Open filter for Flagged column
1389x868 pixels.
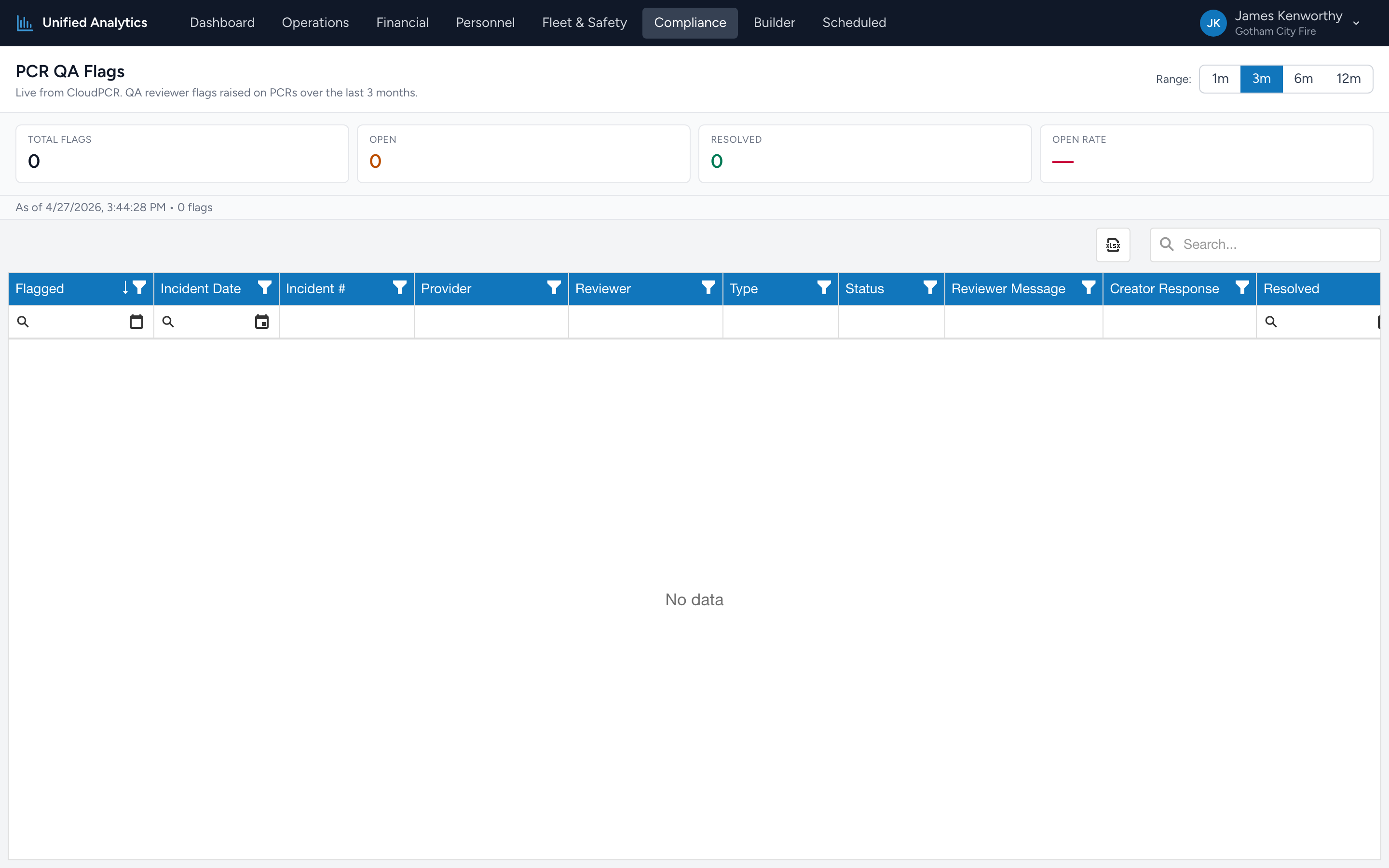(x=139, y=287)
